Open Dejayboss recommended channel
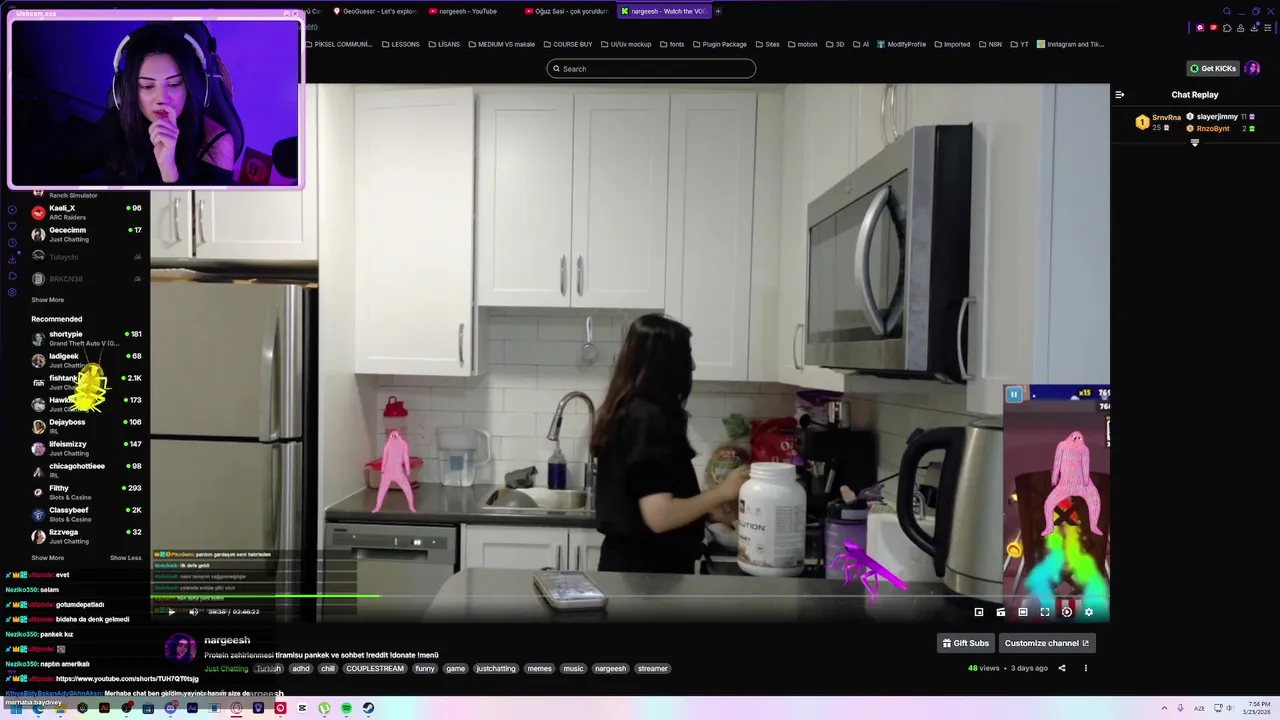Viewport: 1280px width, 720px height. pos(86,426)
